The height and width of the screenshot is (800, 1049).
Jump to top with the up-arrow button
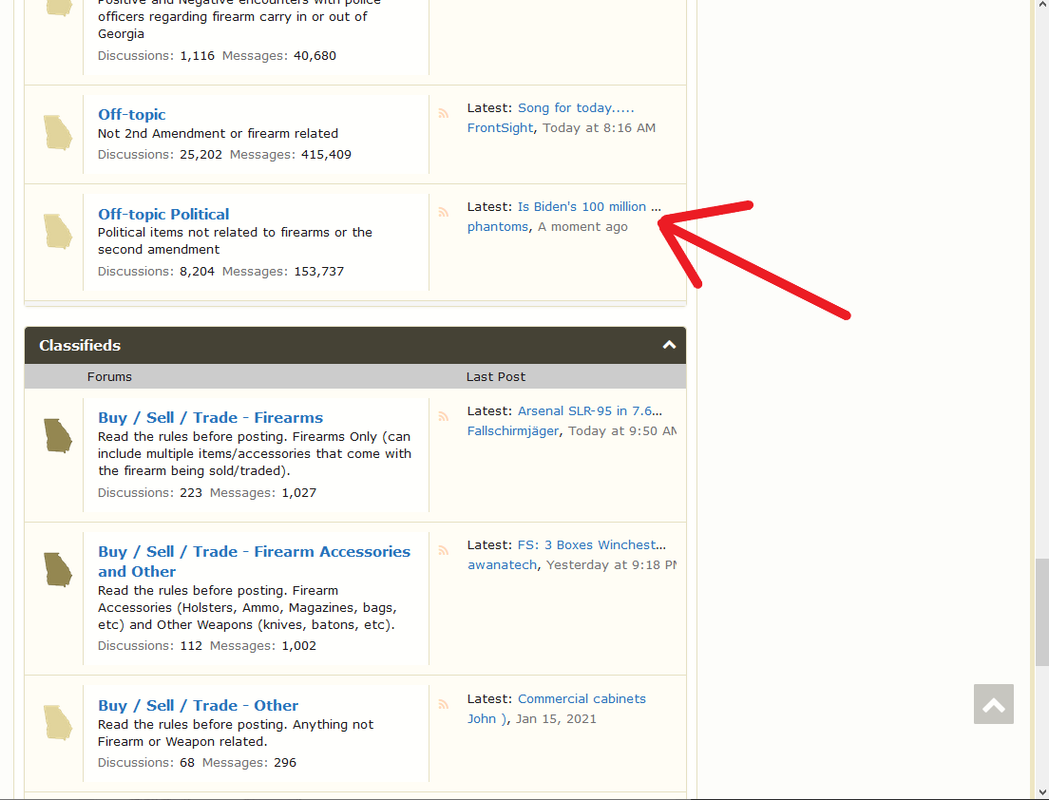coord(993,704)
